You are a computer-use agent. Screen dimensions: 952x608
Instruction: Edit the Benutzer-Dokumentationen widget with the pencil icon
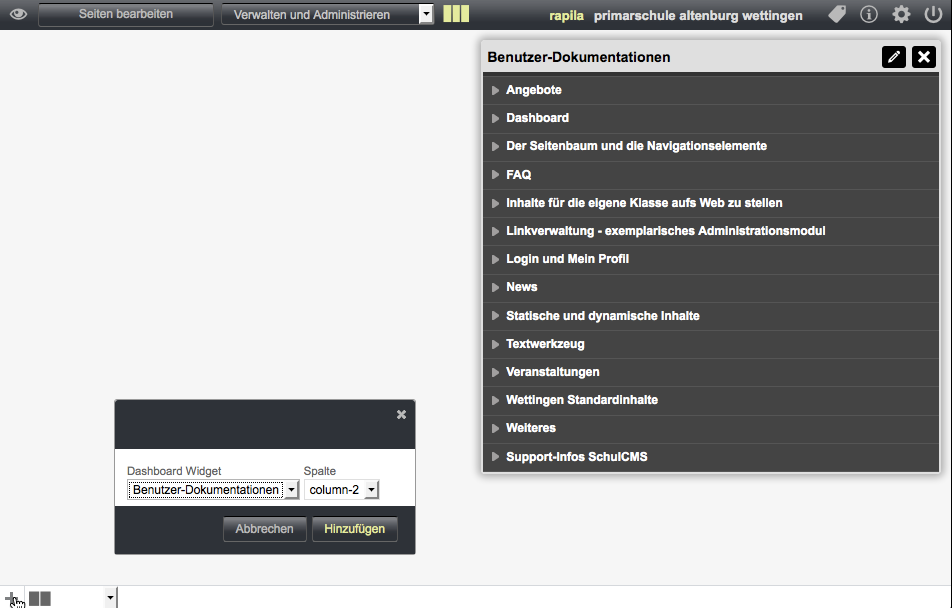coord(894,57)
